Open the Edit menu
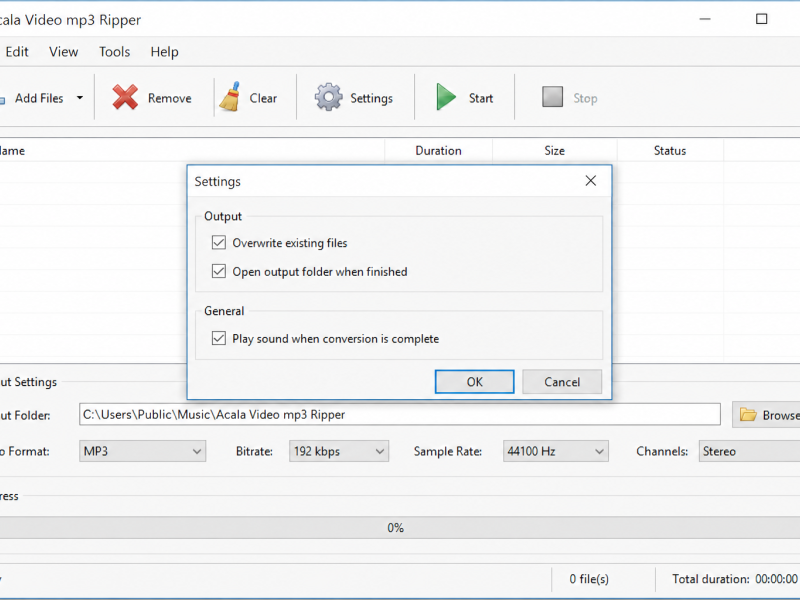The height and width of the screenshot is (600, 800). [x=17, y=52]
